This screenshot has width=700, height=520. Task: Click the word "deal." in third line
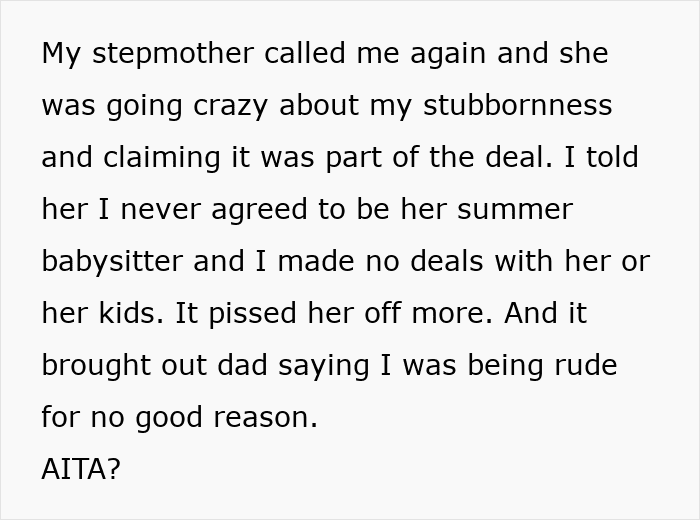point(519,157)
